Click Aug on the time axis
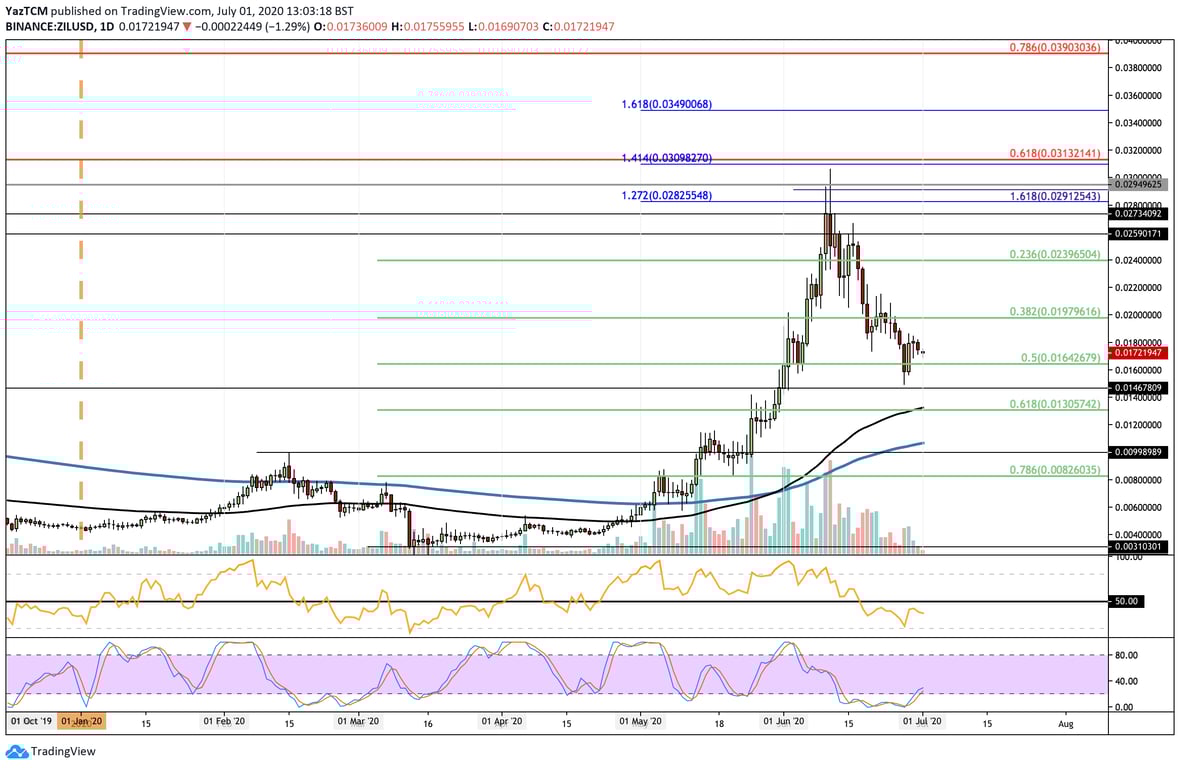1180x768 pixels. pos(1066,723)
